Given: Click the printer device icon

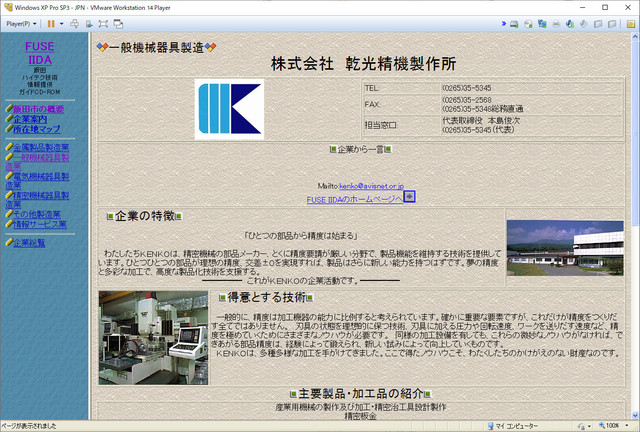Looking at the screenshot, I should (x=556, y=24).
